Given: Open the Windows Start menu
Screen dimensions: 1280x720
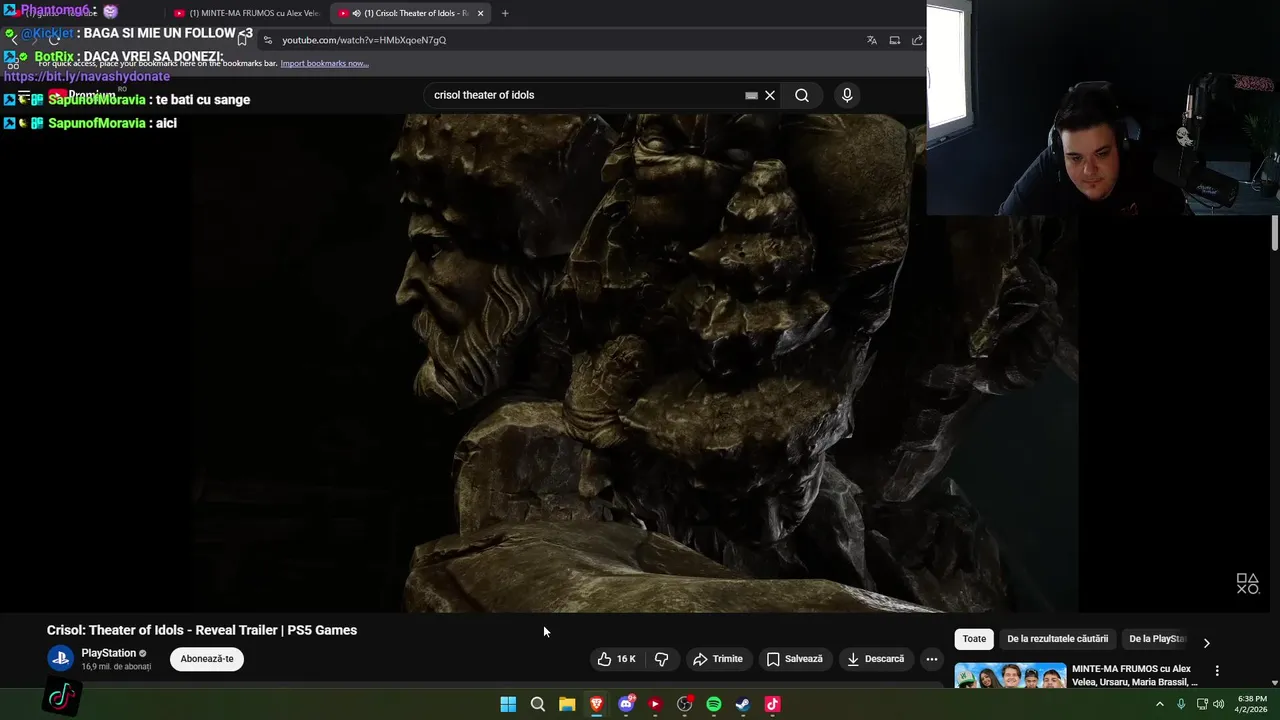Looking at the screenshot, I should 508,704.
